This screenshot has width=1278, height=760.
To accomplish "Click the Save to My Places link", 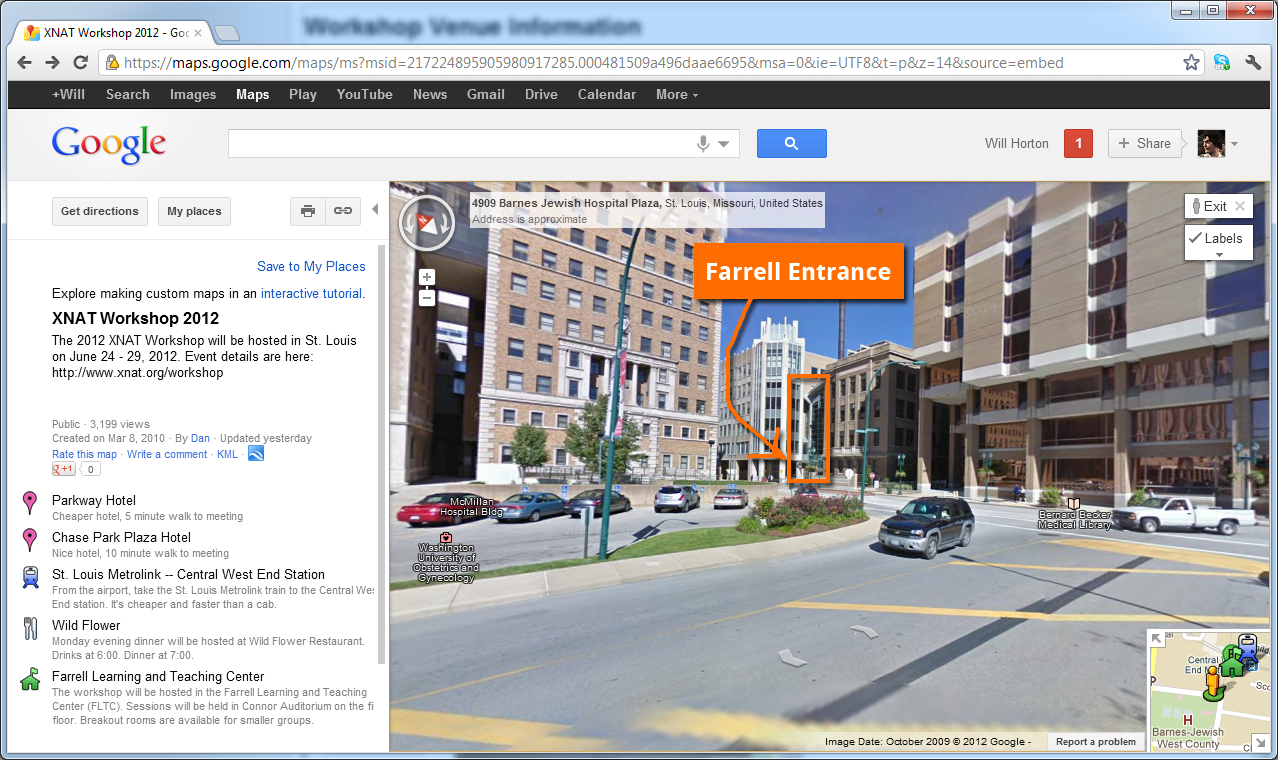I will pos(311,266).
